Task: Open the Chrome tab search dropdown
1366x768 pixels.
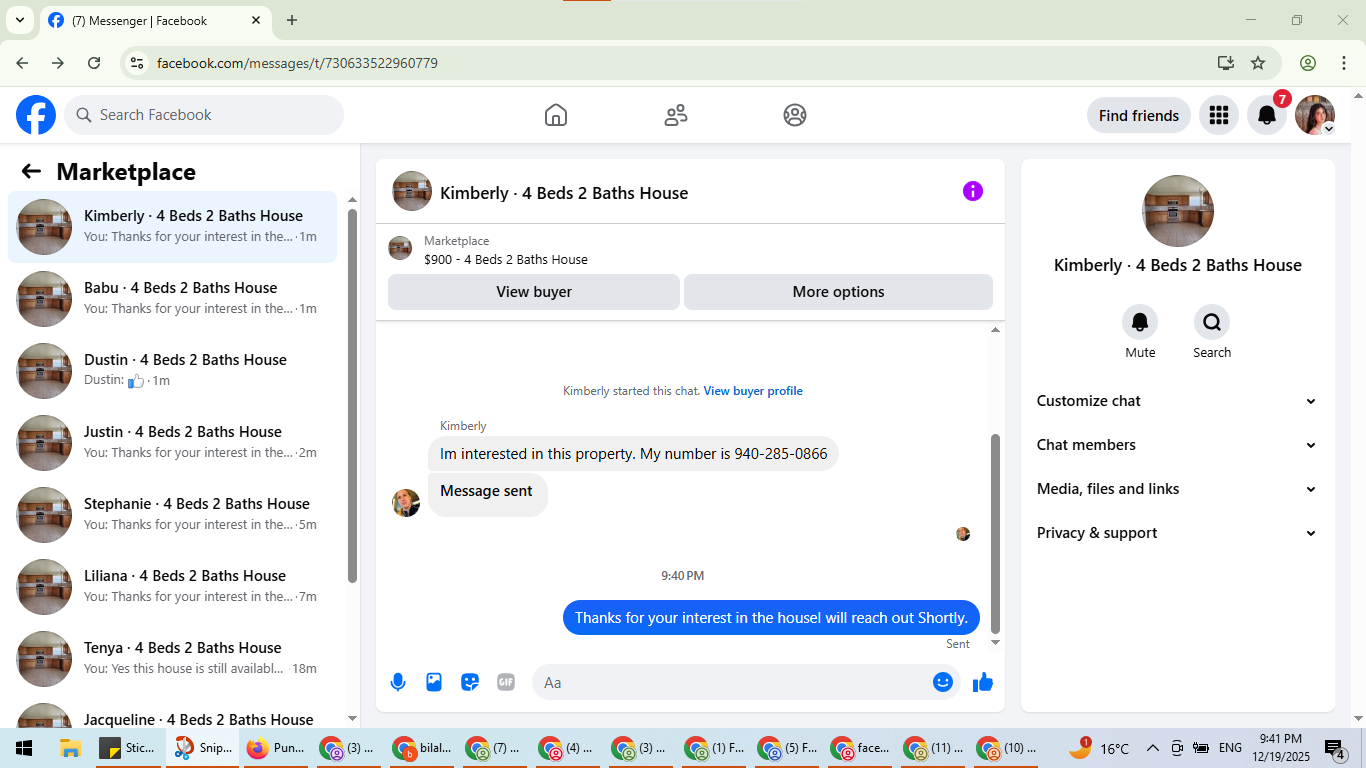Action: (x=19, y=20)
